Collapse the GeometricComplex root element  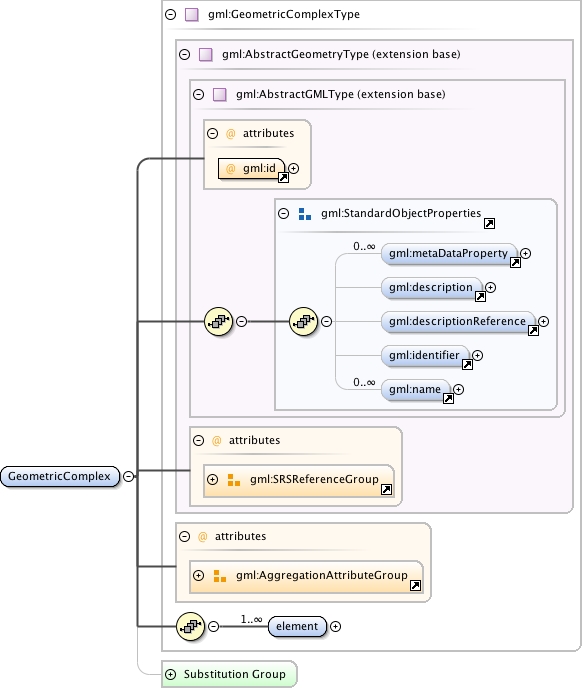click(x=128, y=476)
